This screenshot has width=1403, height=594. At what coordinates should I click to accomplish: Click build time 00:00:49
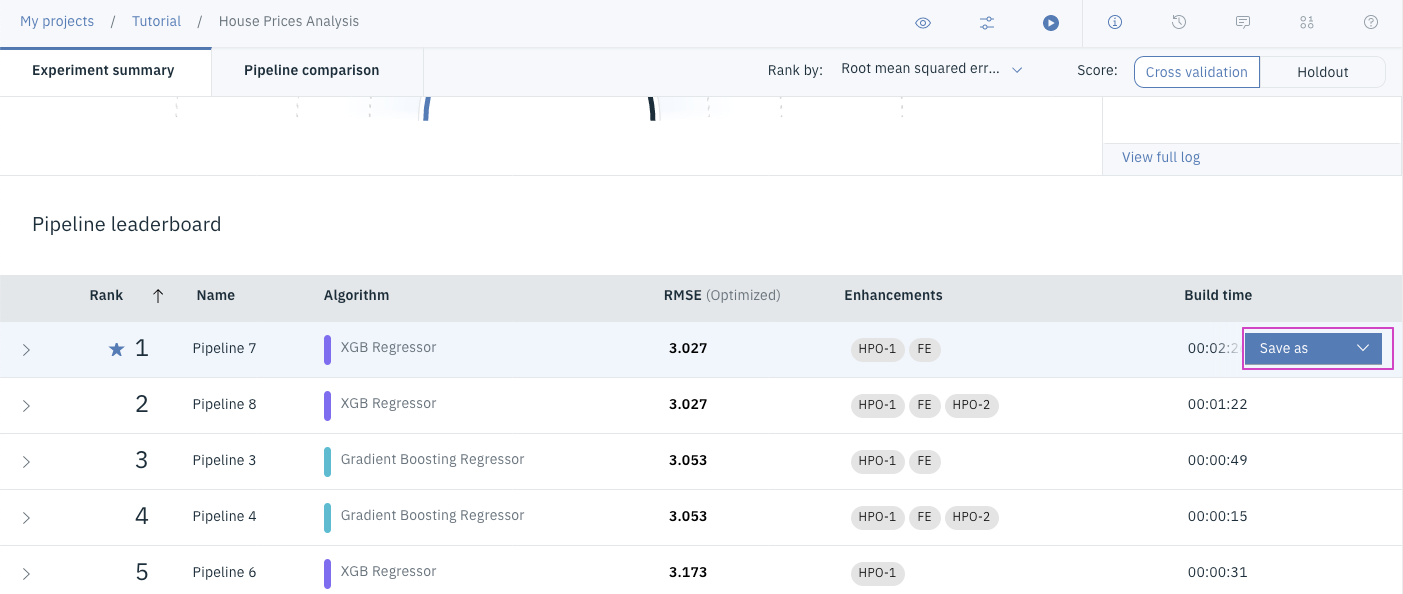(x=1217, y=460)
